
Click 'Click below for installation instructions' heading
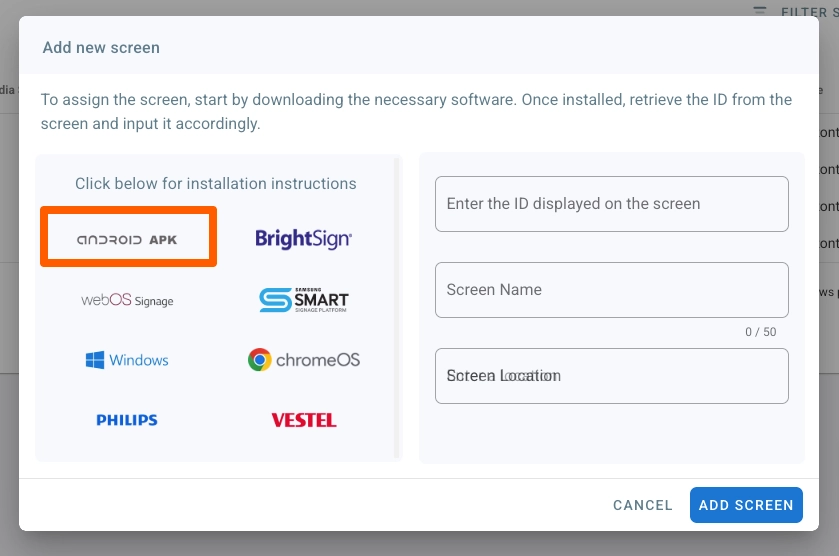(216, 184)
